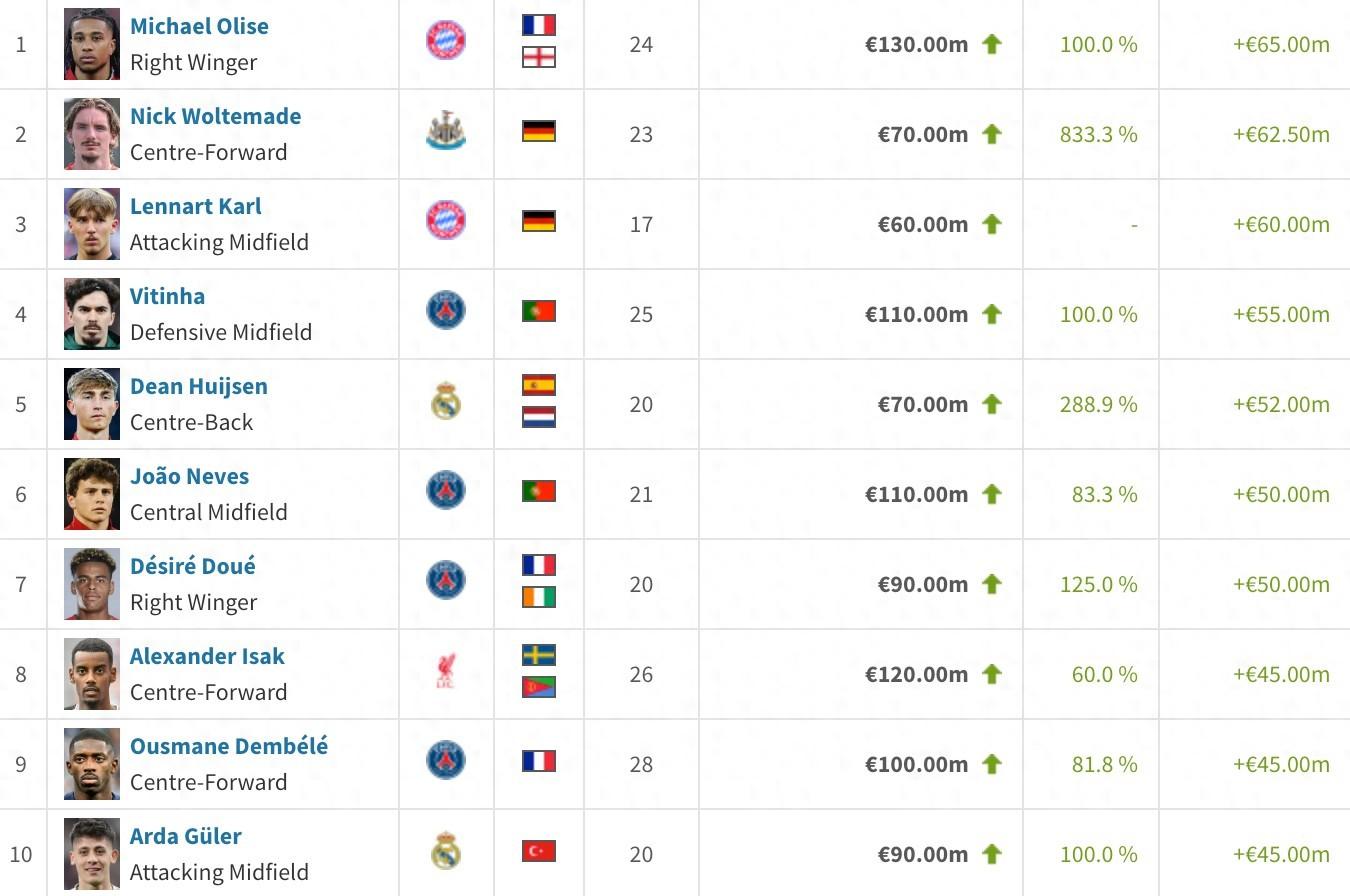Click the PSG crest in Ousmane Dembélé's row
Screen dimensions: 1350x896
coord(446,761)
